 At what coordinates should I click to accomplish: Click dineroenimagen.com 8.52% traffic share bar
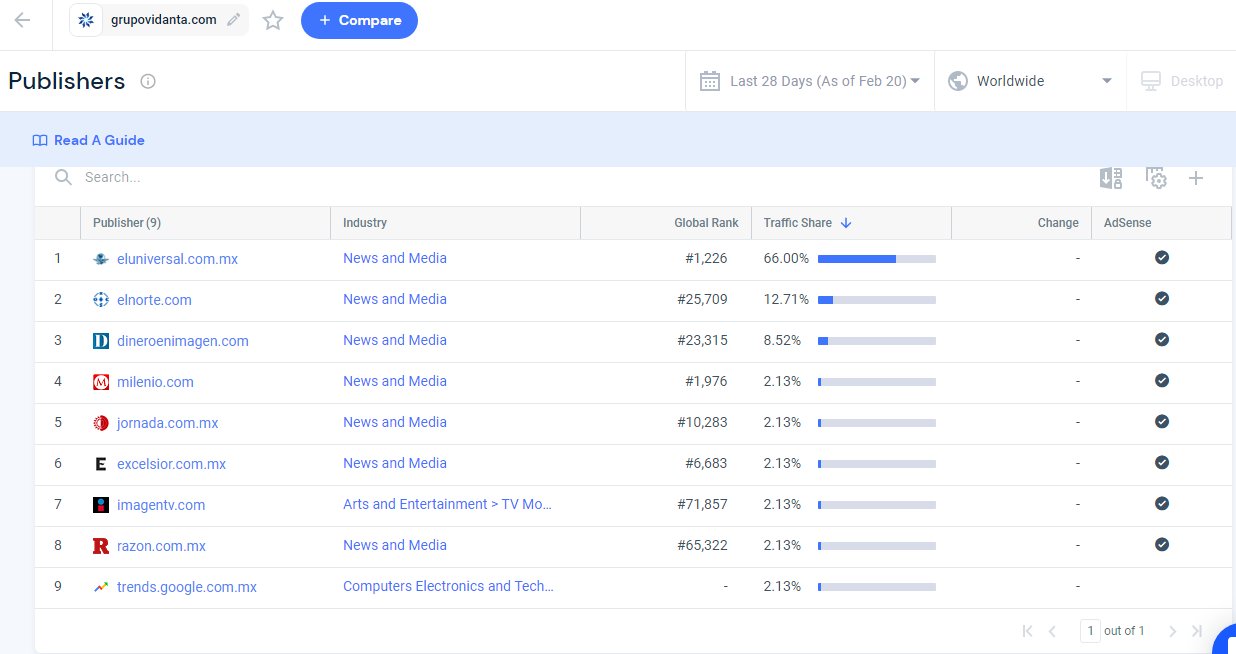tap(877, 341)
